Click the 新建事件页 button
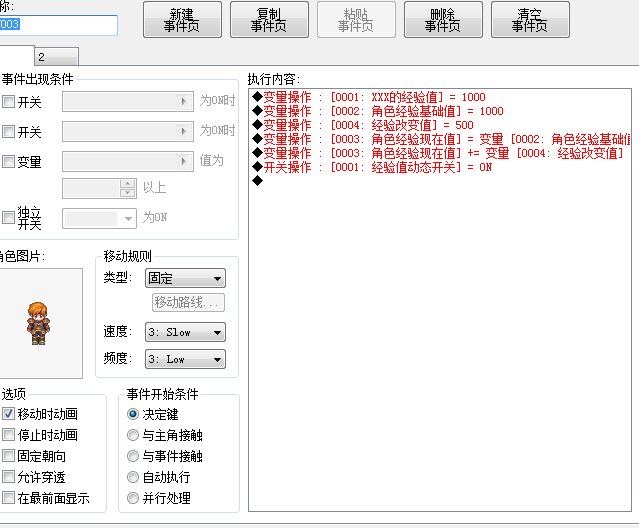This screenshot has height=528, width=639. 182,20
